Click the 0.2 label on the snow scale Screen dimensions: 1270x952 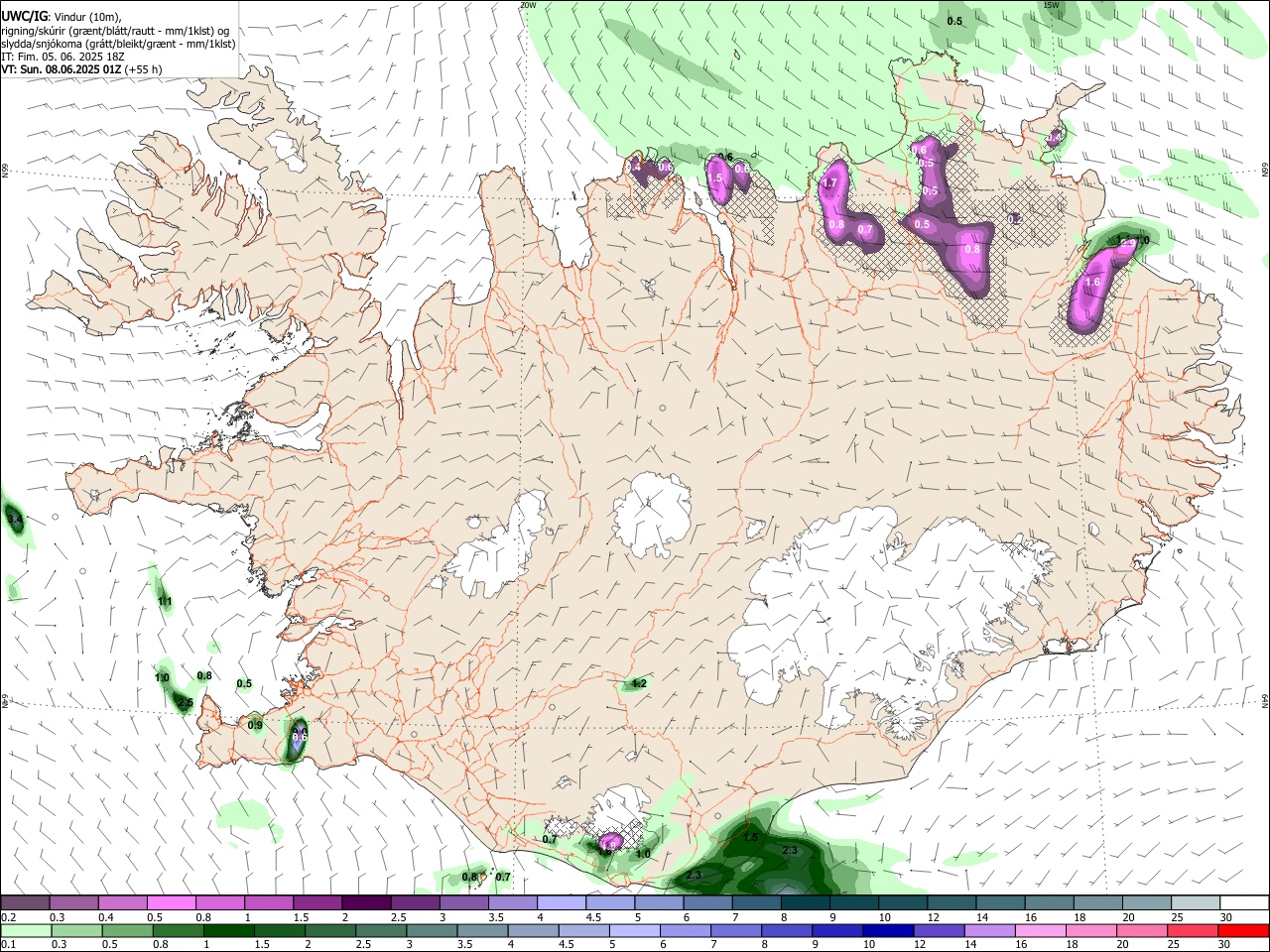coord(9,917)
